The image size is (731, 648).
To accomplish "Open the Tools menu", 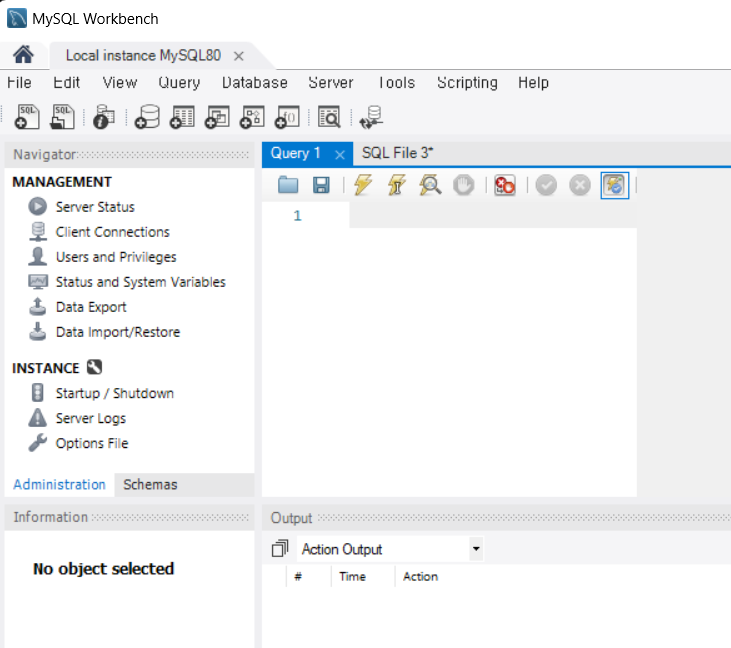I will tap(396, 83).
